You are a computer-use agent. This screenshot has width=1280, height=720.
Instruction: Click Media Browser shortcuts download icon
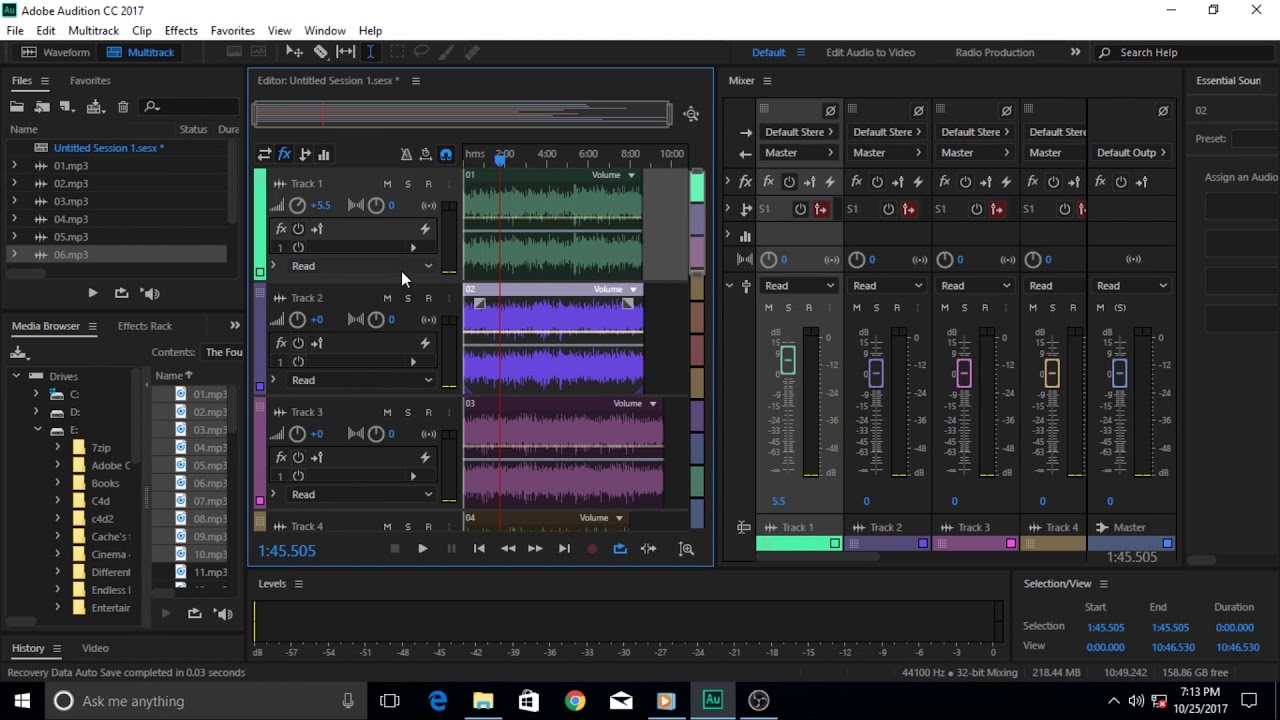[18, 352]
